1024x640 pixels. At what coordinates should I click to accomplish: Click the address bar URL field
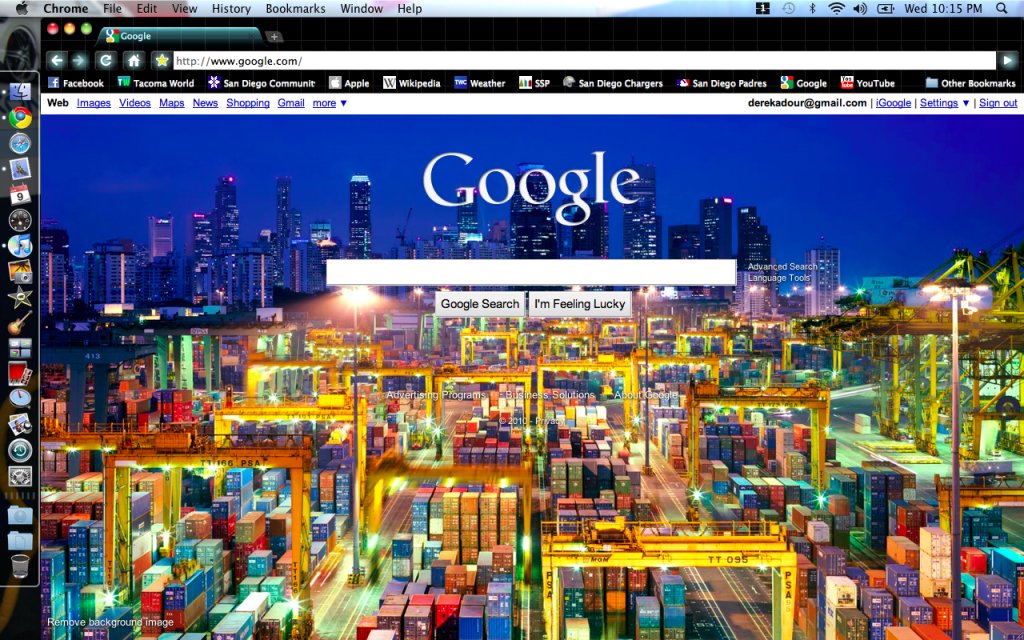click(x=584, y=61)
